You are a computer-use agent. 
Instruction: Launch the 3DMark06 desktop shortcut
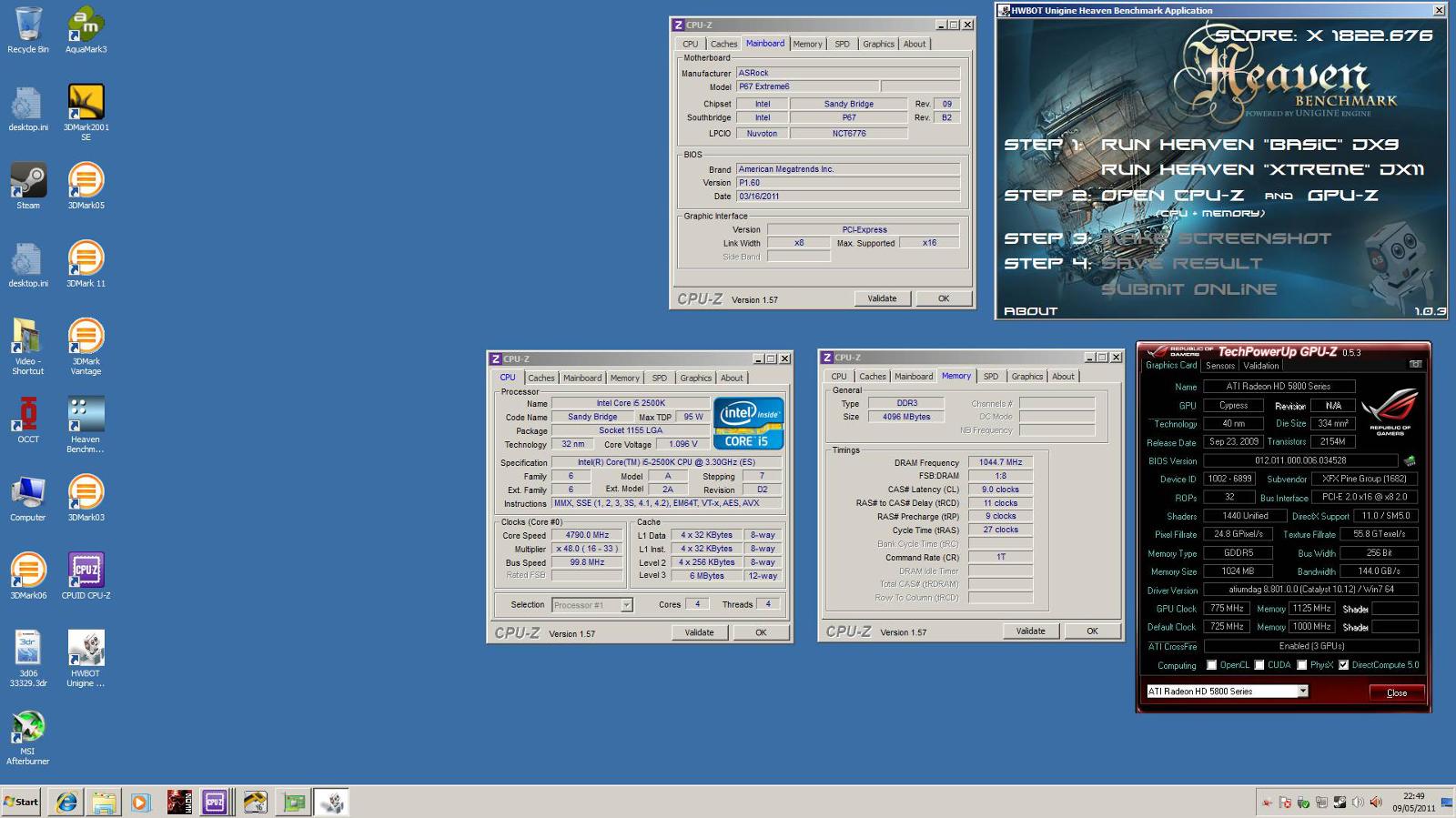pyautogui.click(x=28, y=577)
